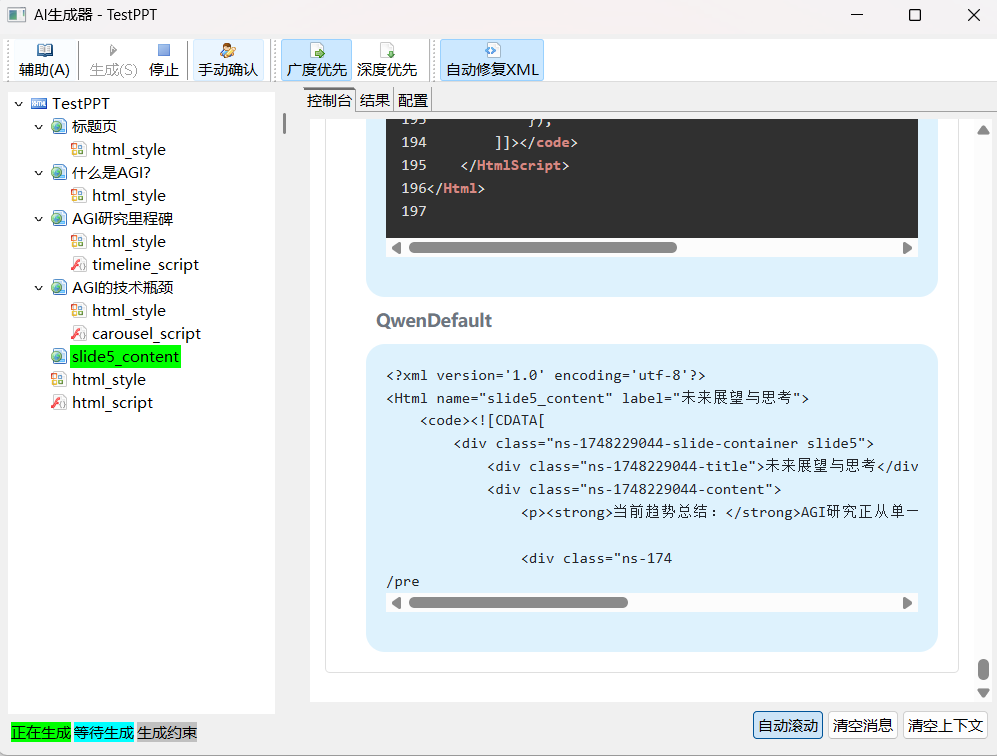Click the AGI研究里程碑 page icon

pos(58,219)
